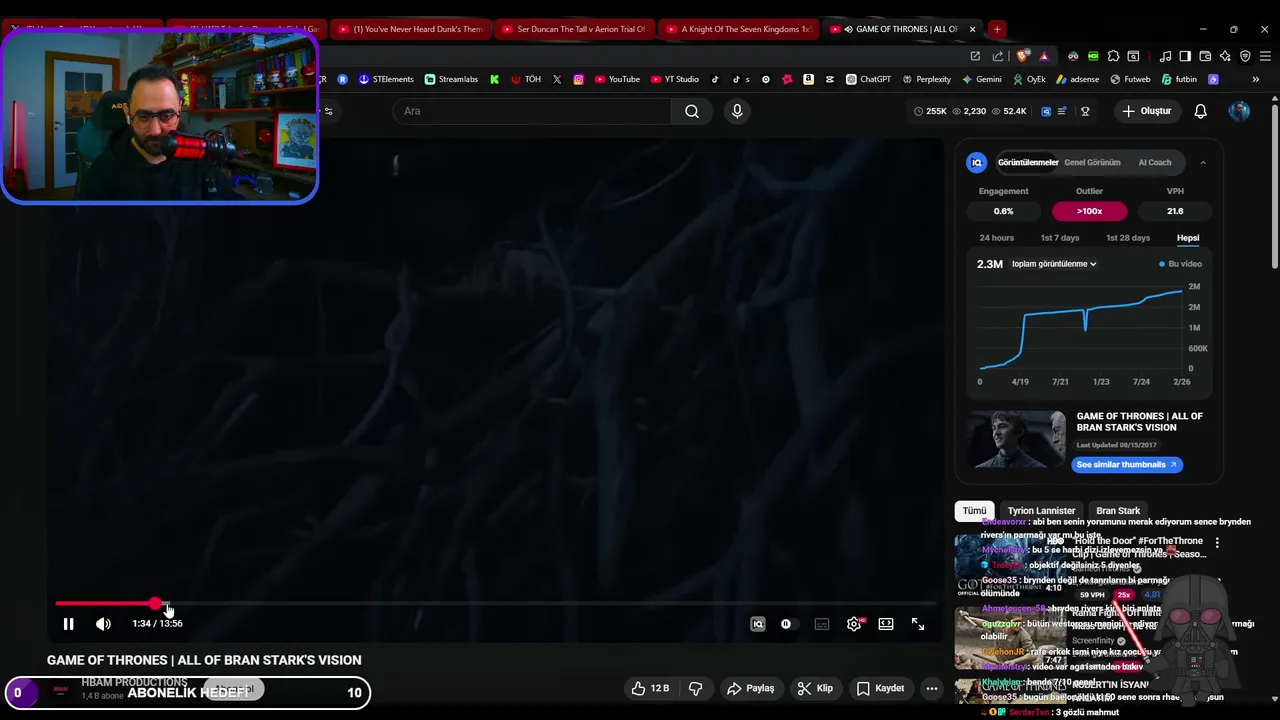Enter fullscreen mode in the player
The width and height of the screenshot is (1280, 720).
tap(918, 624)
